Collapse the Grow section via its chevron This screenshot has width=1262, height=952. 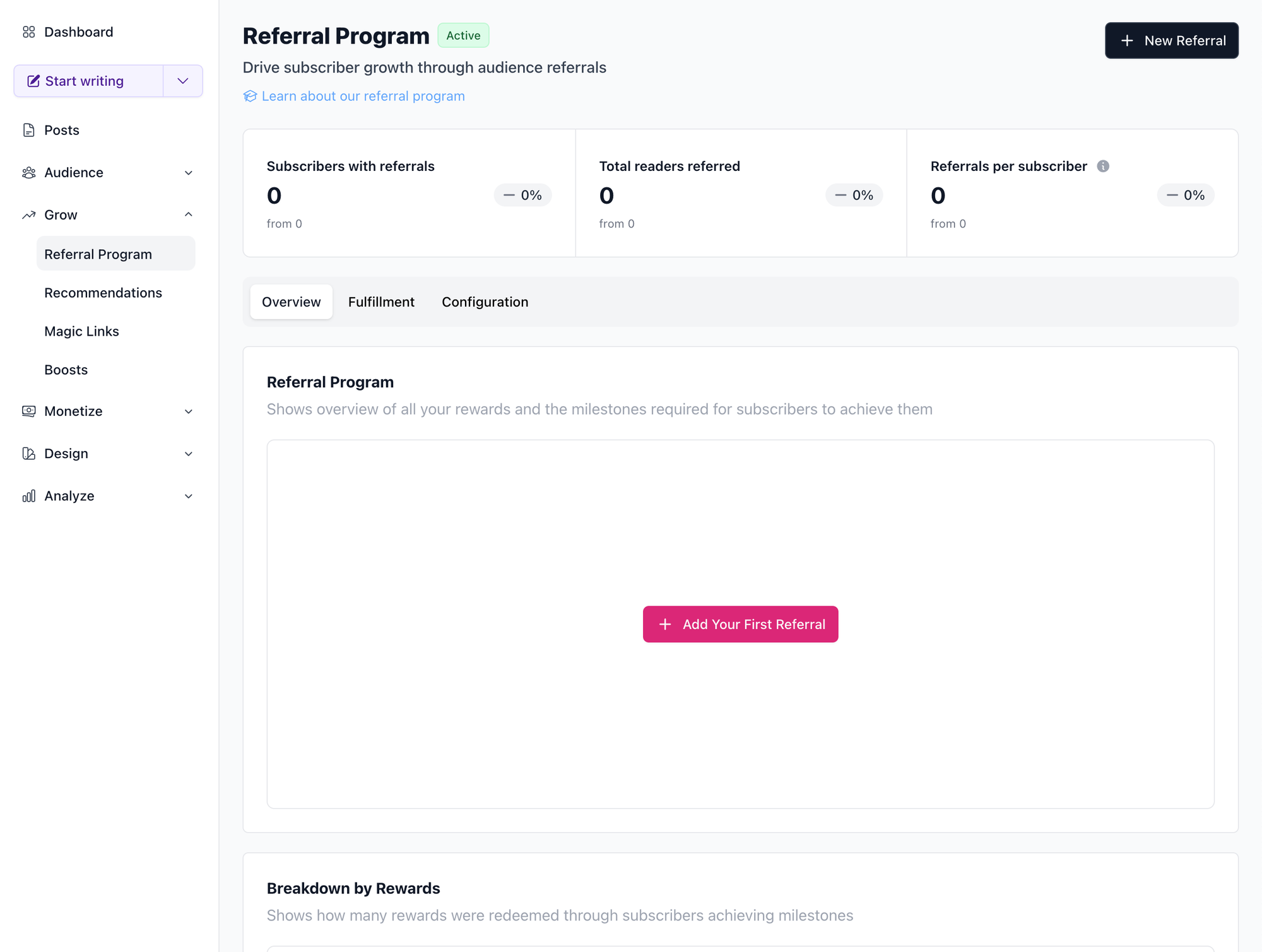point(188,214)
